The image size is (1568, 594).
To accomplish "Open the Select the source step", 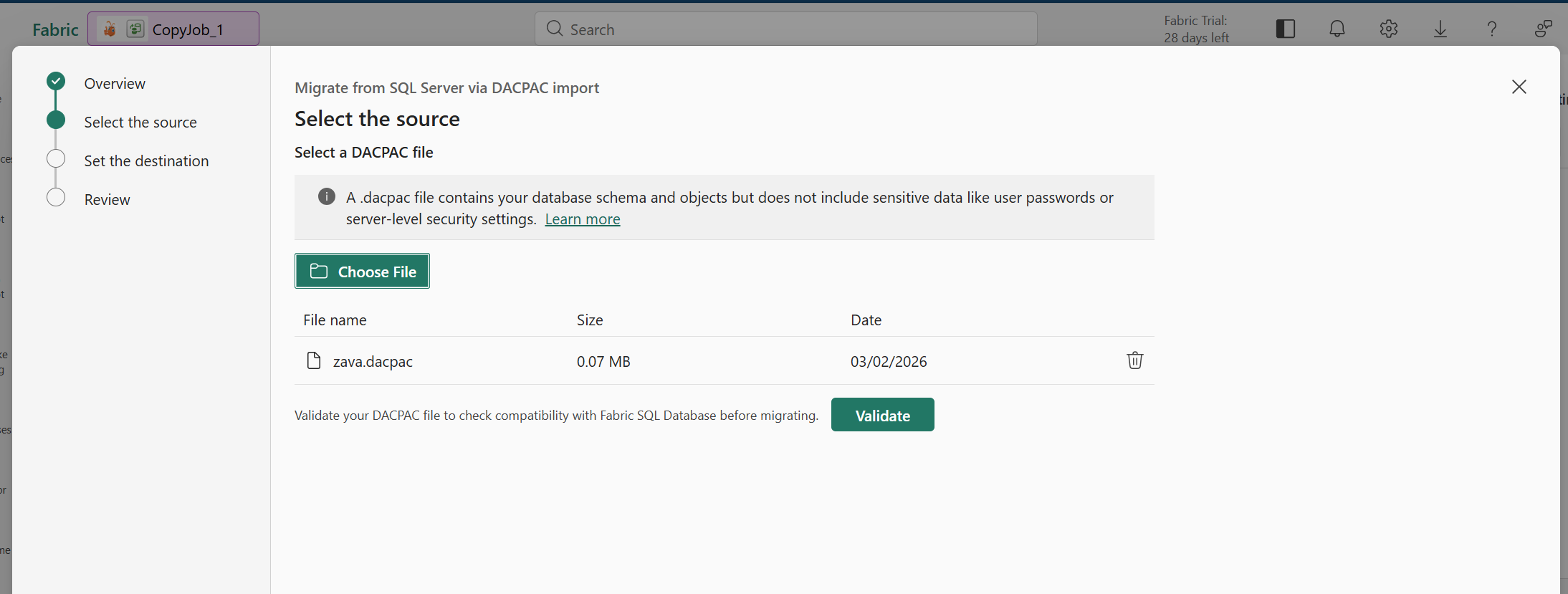I will pyautogui.click(x=140, y=122).
